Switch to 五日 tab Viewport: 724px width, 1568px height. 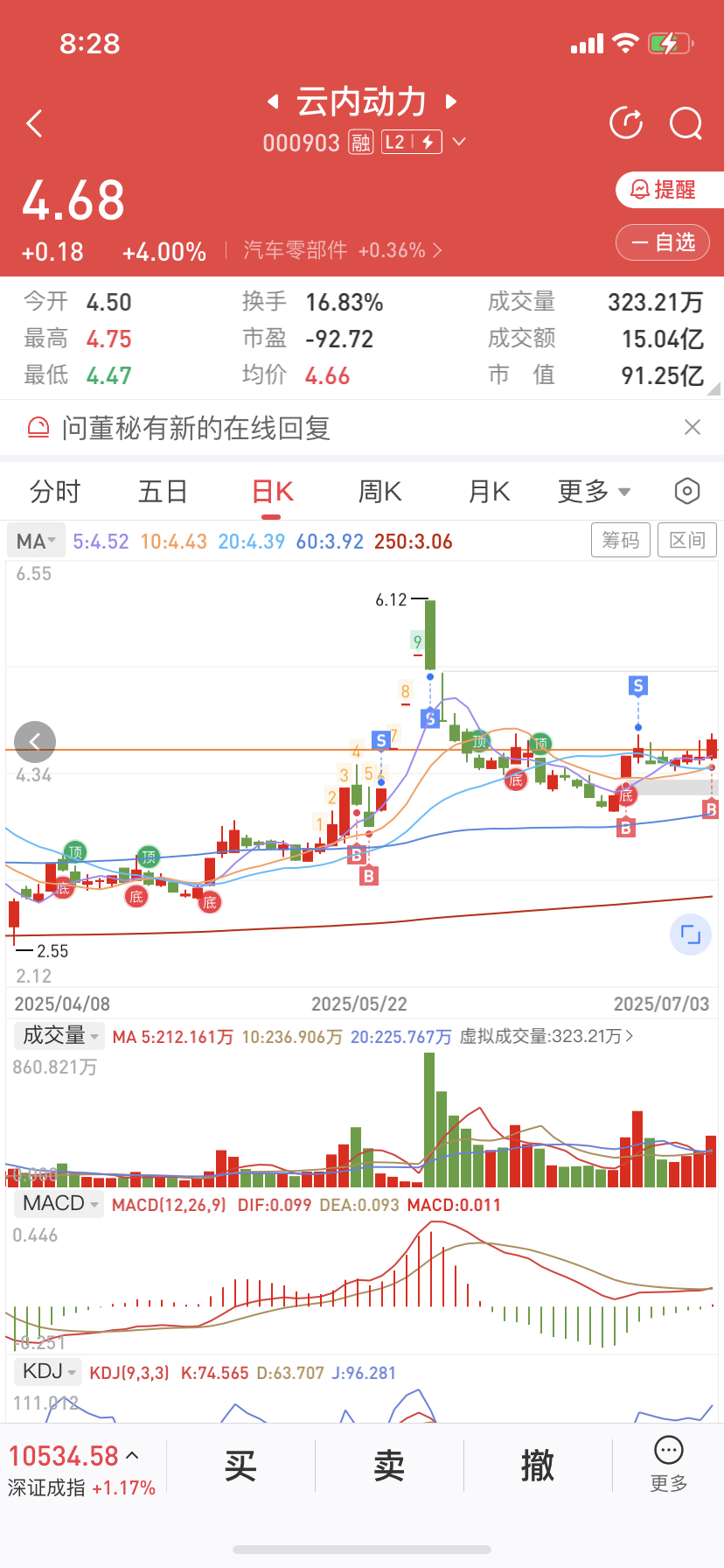(164, 492)
